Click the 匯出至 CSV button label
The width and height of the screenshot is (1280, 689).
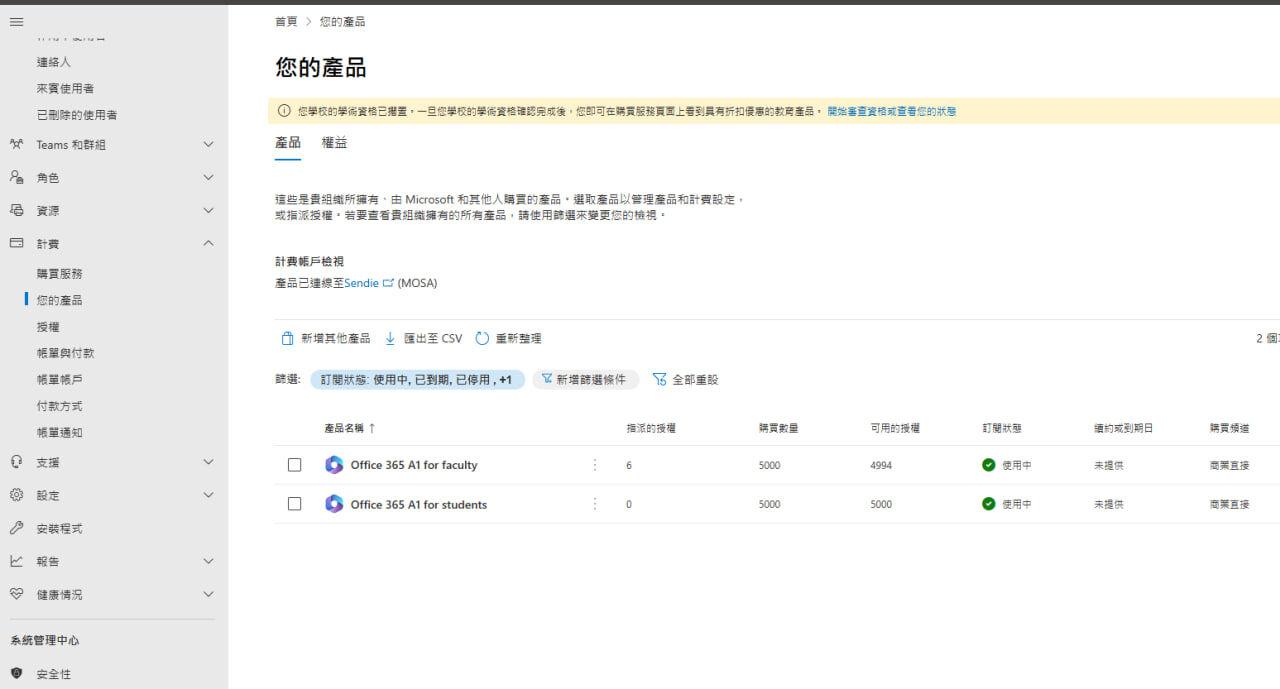point(433,339)
